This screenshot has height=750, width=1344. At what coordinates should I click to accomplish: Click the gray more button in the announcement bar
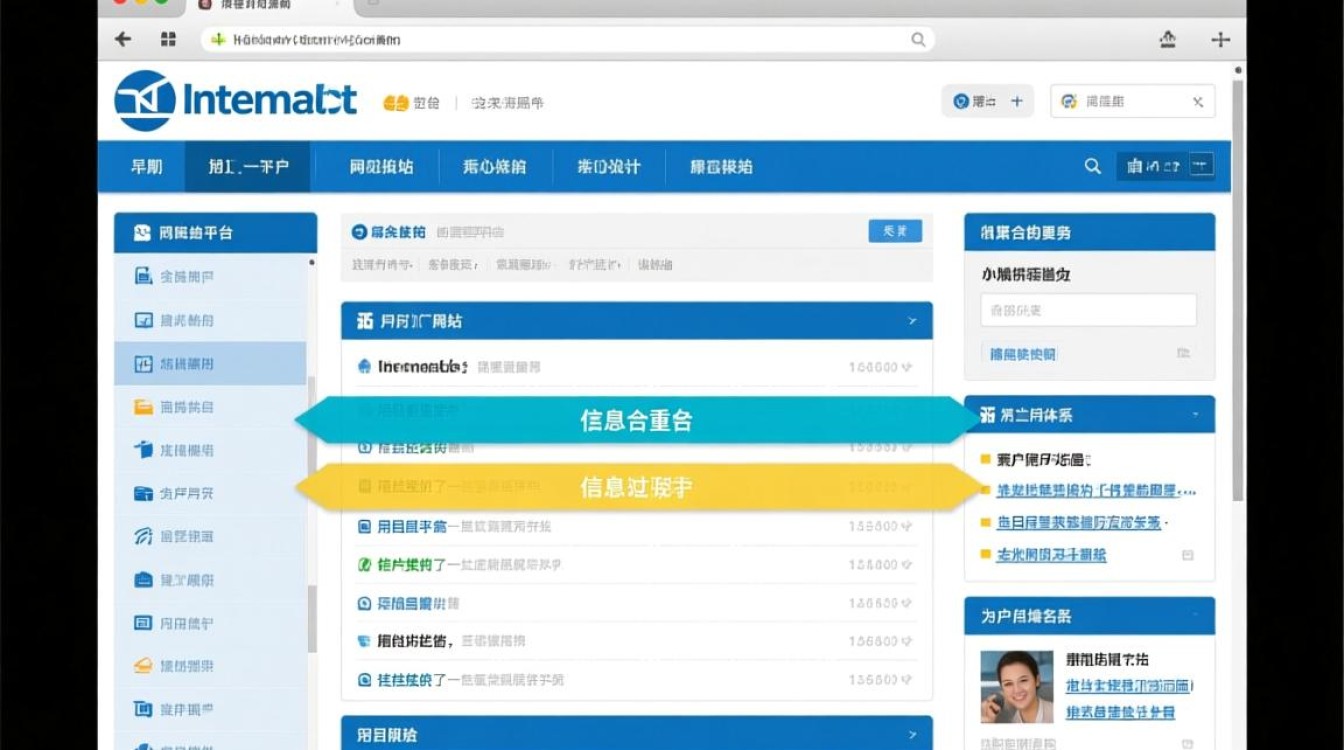895,230
